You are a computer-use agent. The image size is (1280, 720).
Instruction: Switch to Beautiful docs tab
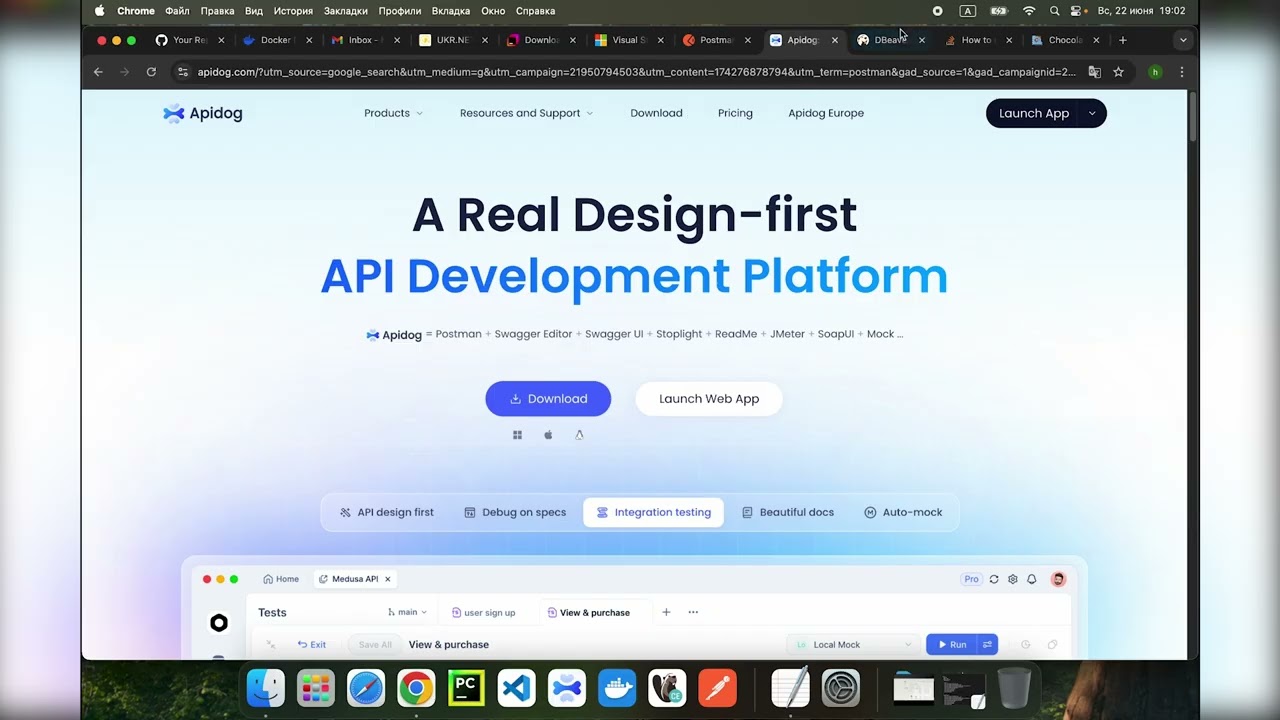[787, 512]
